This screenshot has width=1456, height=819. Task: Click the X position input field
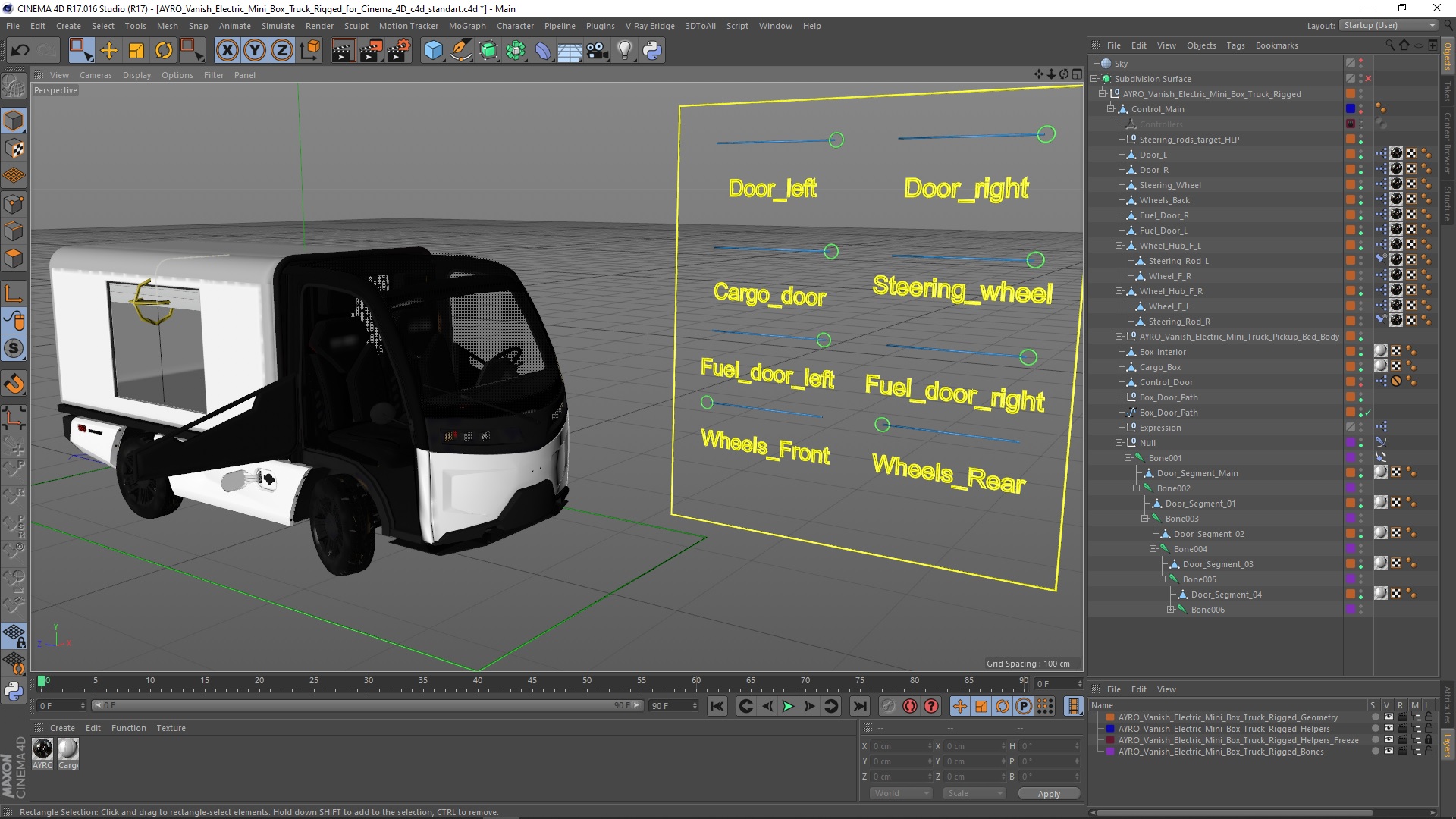click(x=900, y=746)
